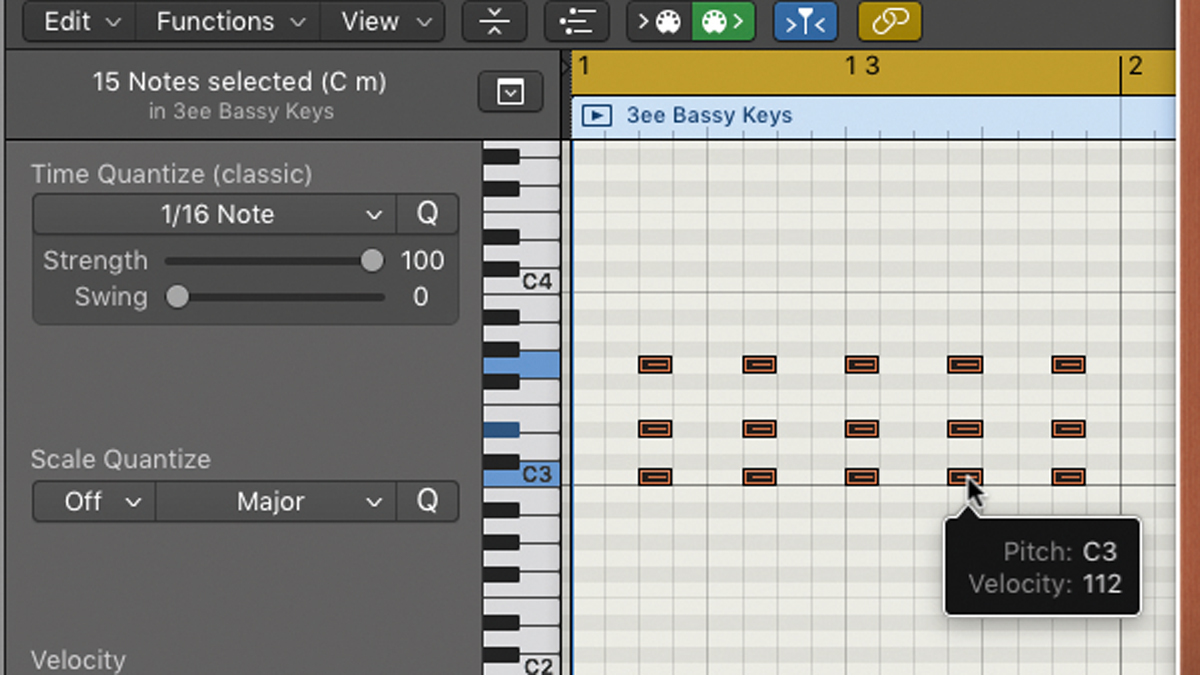Select first note in top row
Viewport: 1200px width, 675px height.
pos(655,365)
